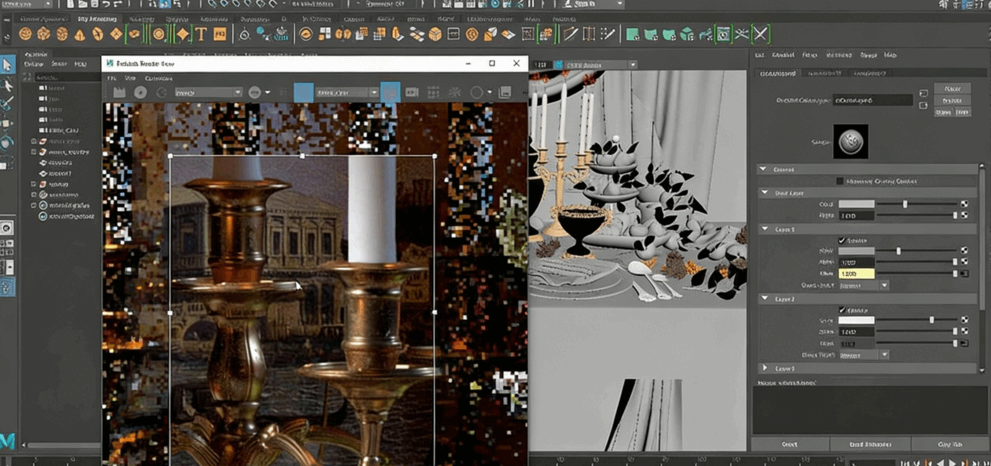Click the Base Layer color slider
The width and height of the screenshot is (991, 466).
coord(906,204)
